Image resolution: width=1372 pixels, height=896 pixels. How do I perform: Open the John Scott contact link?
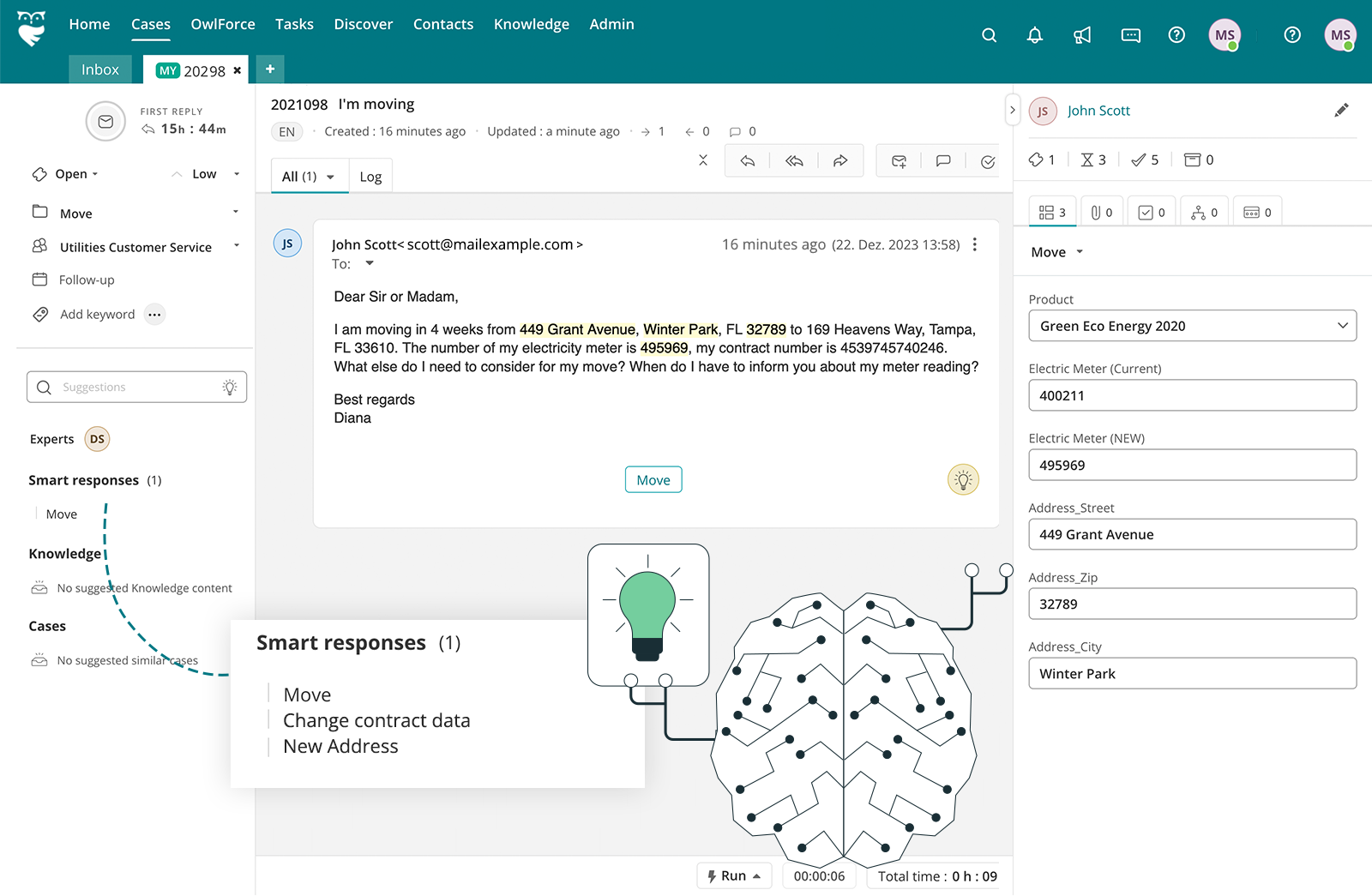pyautogui.click(x=1098, y=111)
